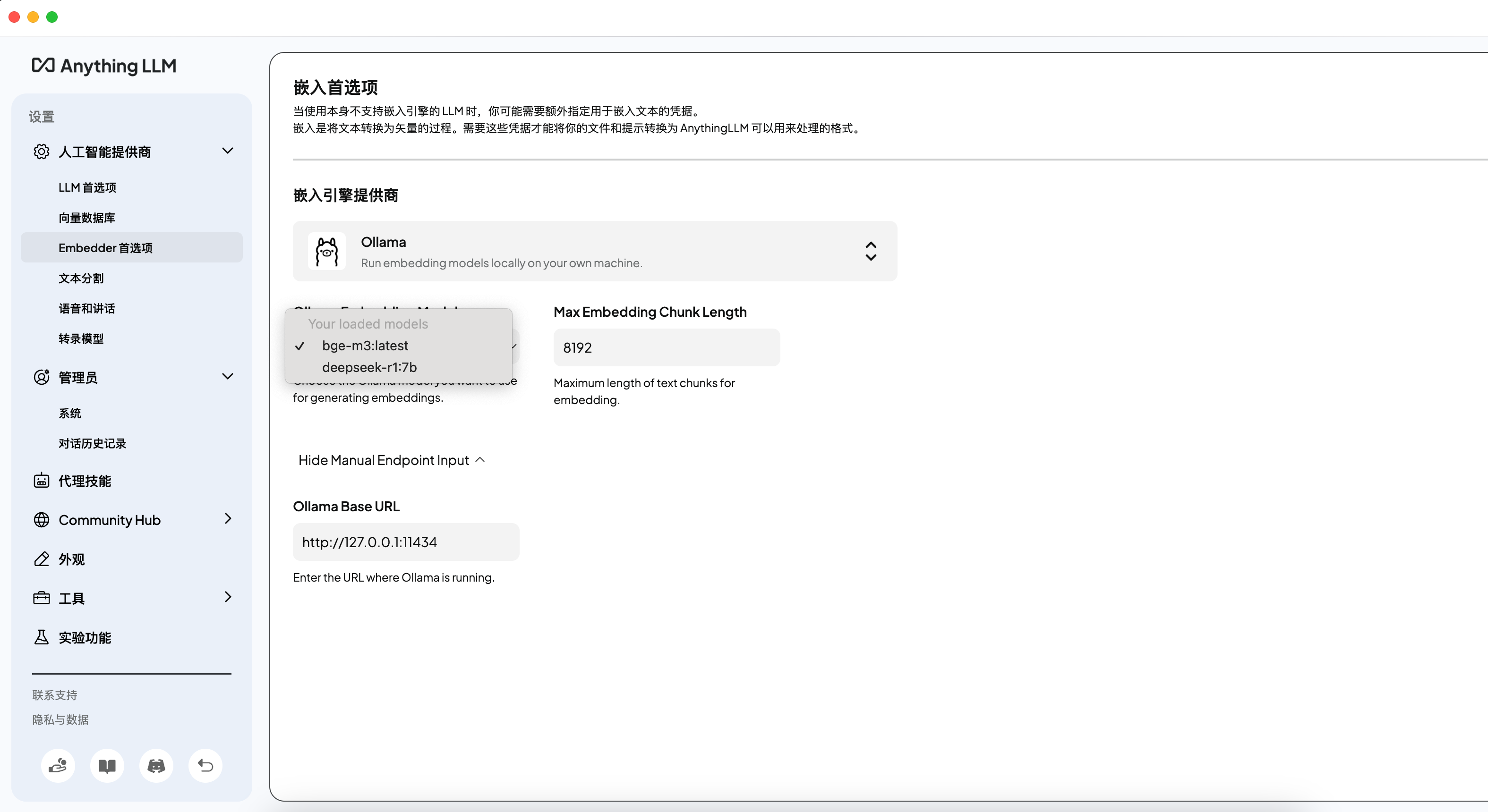Collapse the 管理员 section chevron

pos(228,377)
